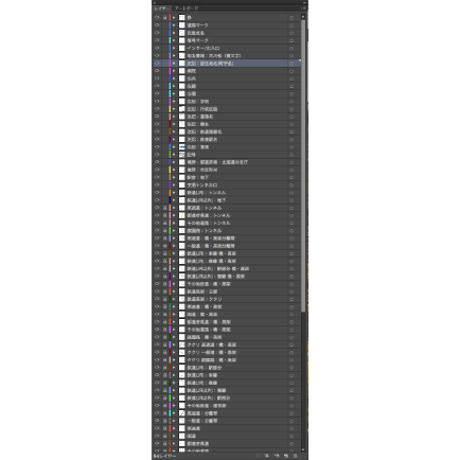Toggle visibility of その他鉄道：橋・高架 layer
Image resolution: width=460 pixels, height=460 pixels.
157,284
